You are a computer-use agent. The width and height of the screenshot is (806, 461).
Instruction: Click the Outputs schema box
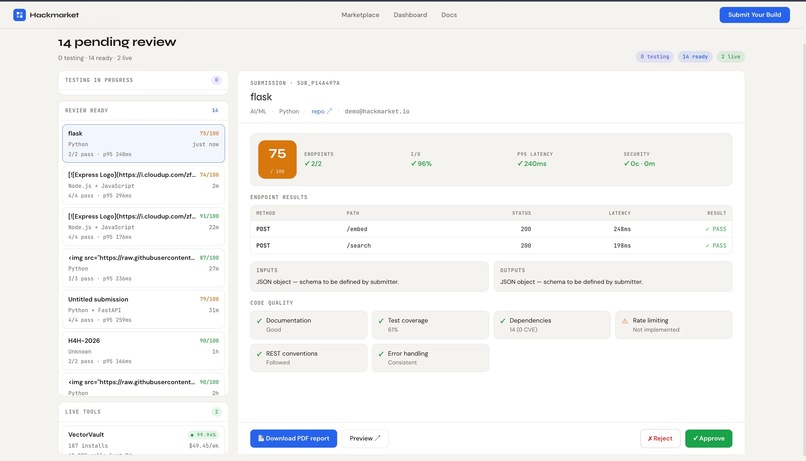click(613, 276)
